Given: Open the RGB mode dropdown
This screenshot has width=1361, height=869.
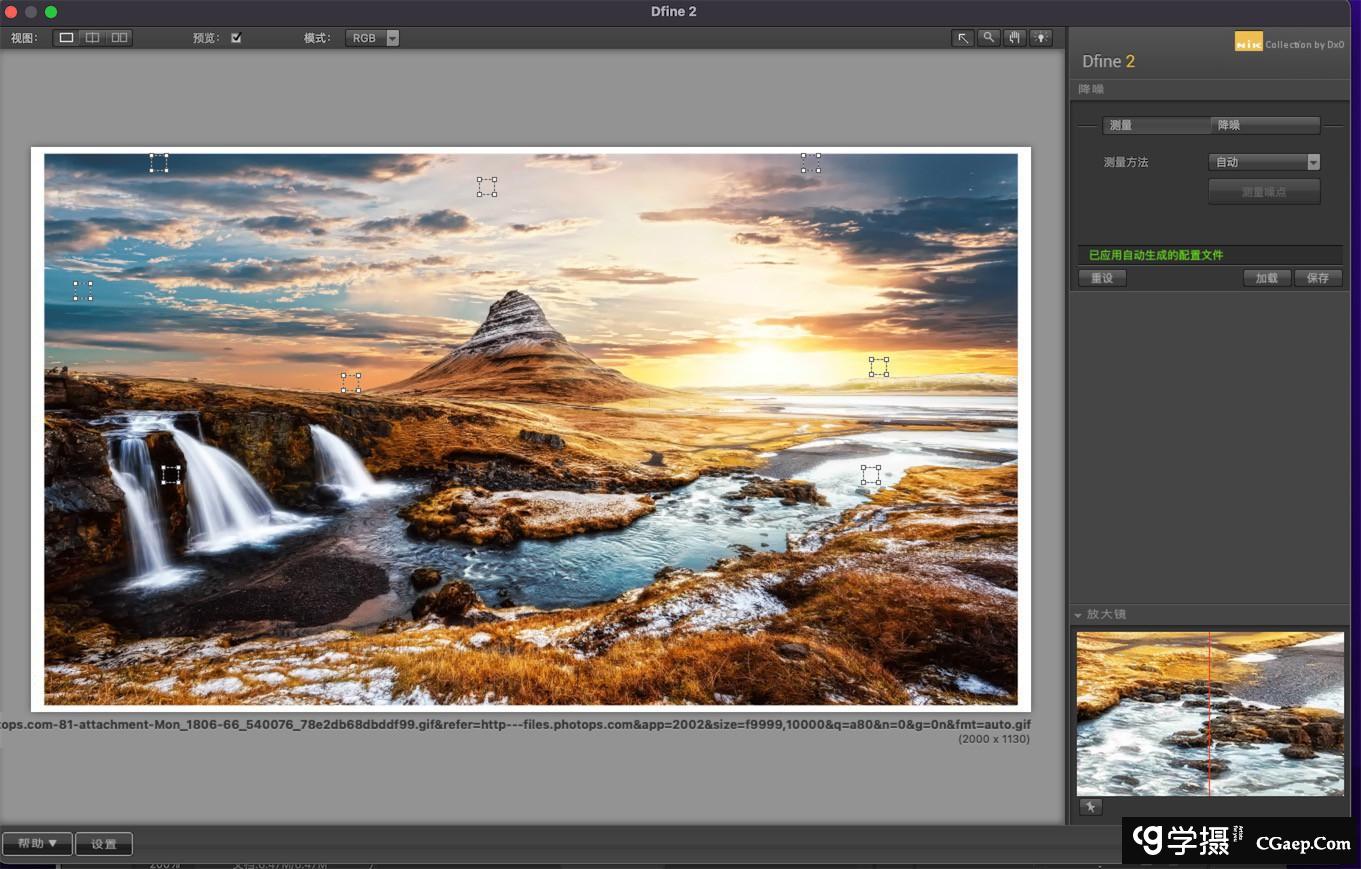Looking at the screenshot, I should click(372, 38).
